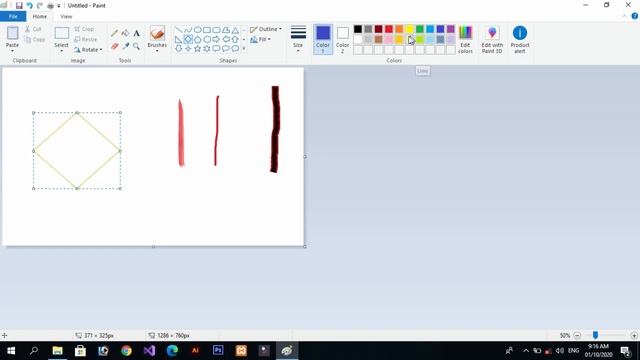Open the Brushes dropdown arrow
This screenshot has height=360, width=640.
coord(157,51)
